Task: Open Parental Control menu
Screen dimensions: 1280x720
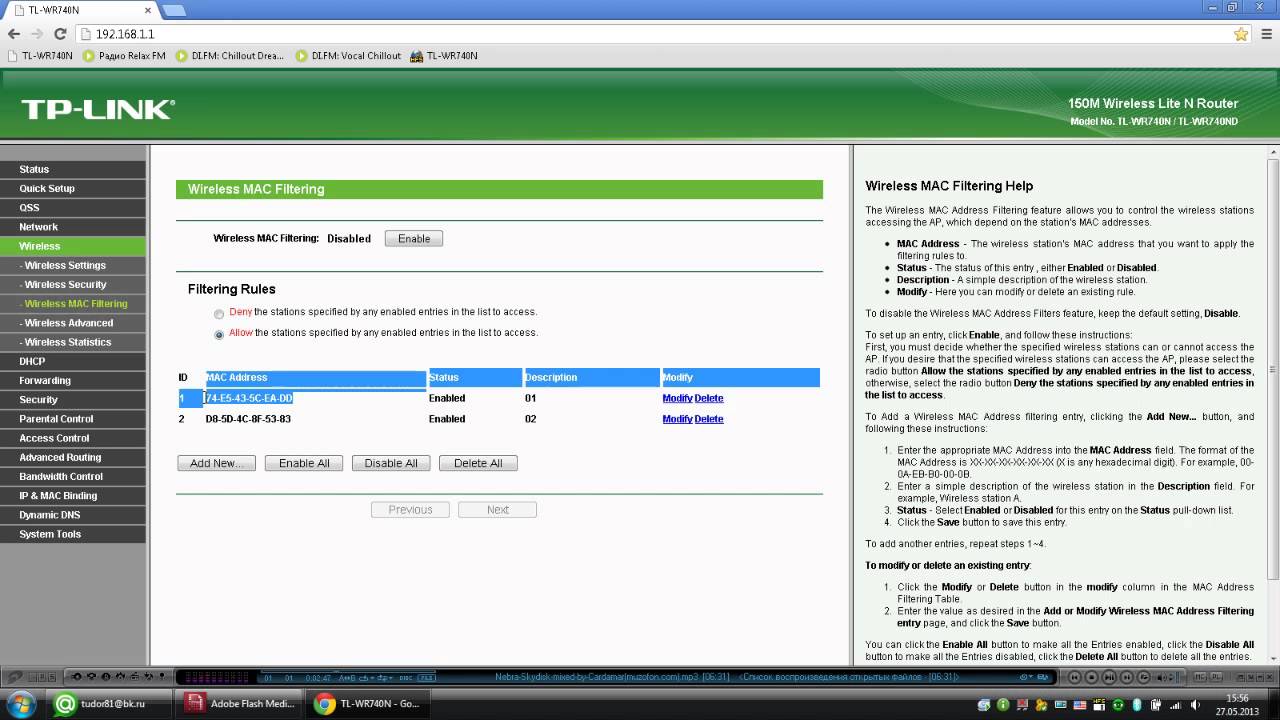Action: [73, 419]
